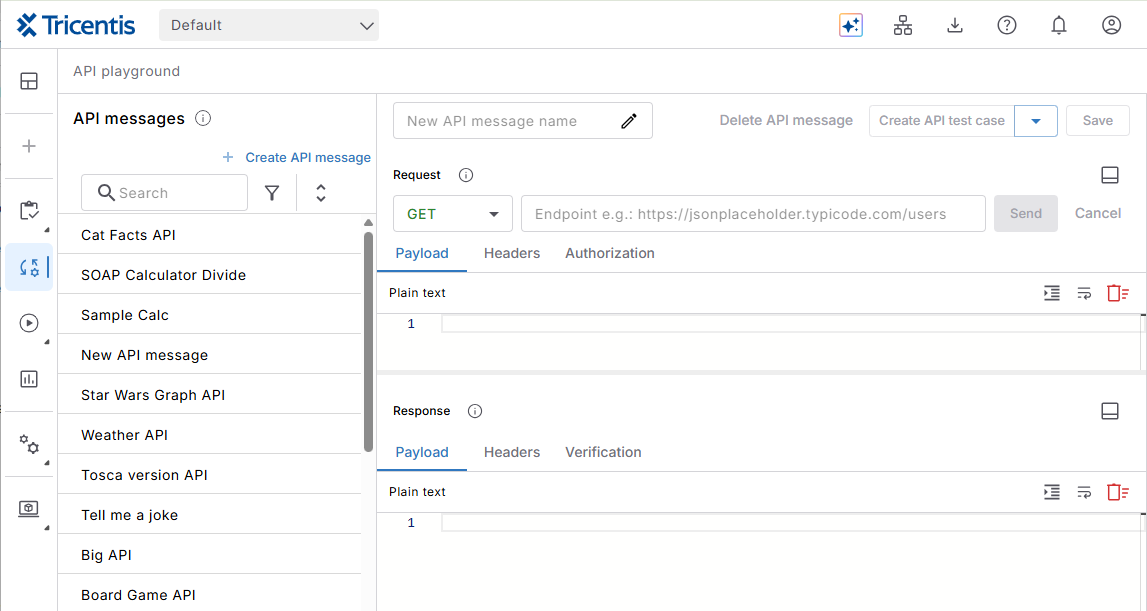
Task: Click the API messages list scrollbar
Action: click(368, 340)
